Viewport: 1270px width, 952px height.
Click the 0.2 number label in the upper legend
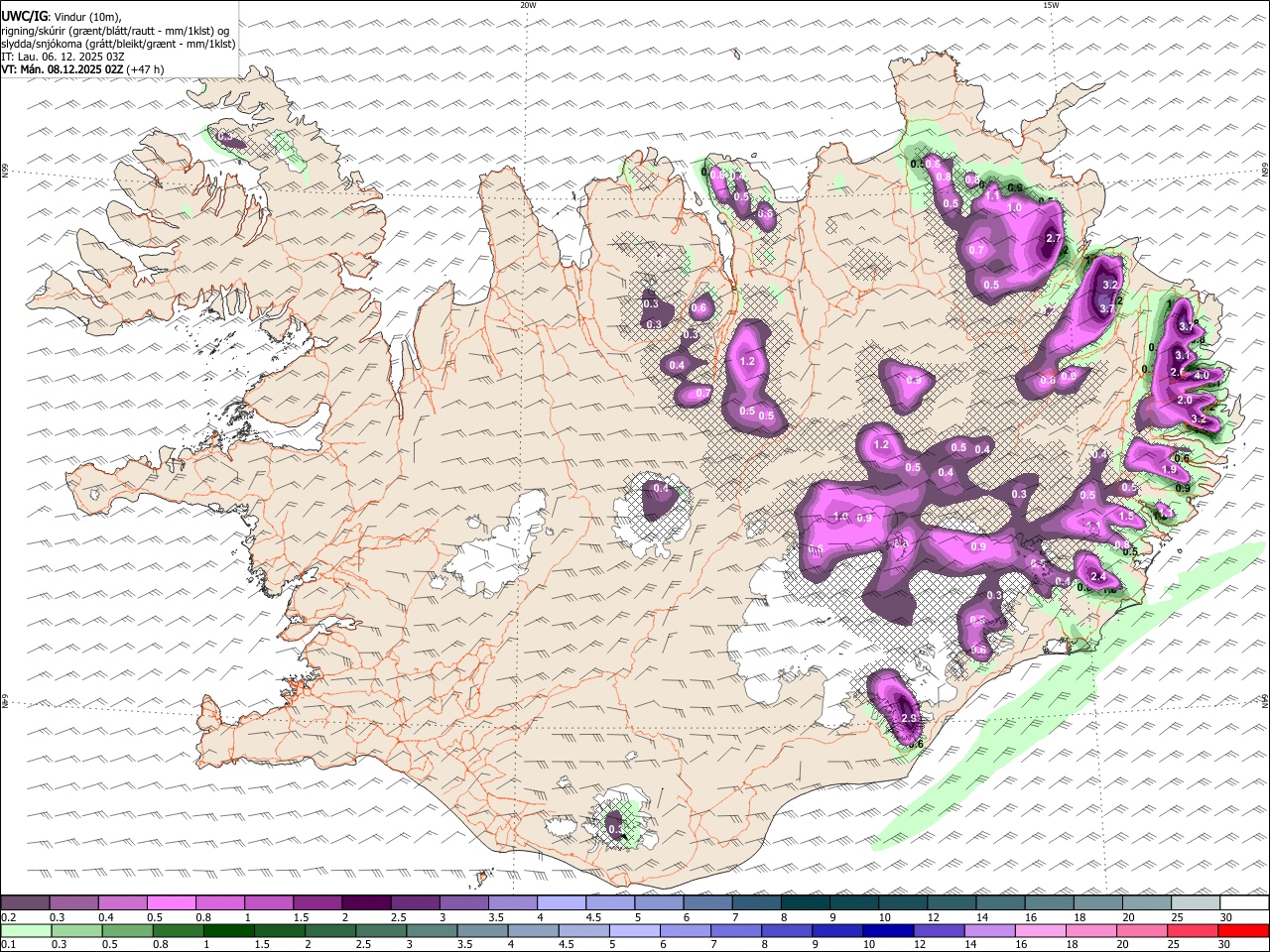(8, 917)
